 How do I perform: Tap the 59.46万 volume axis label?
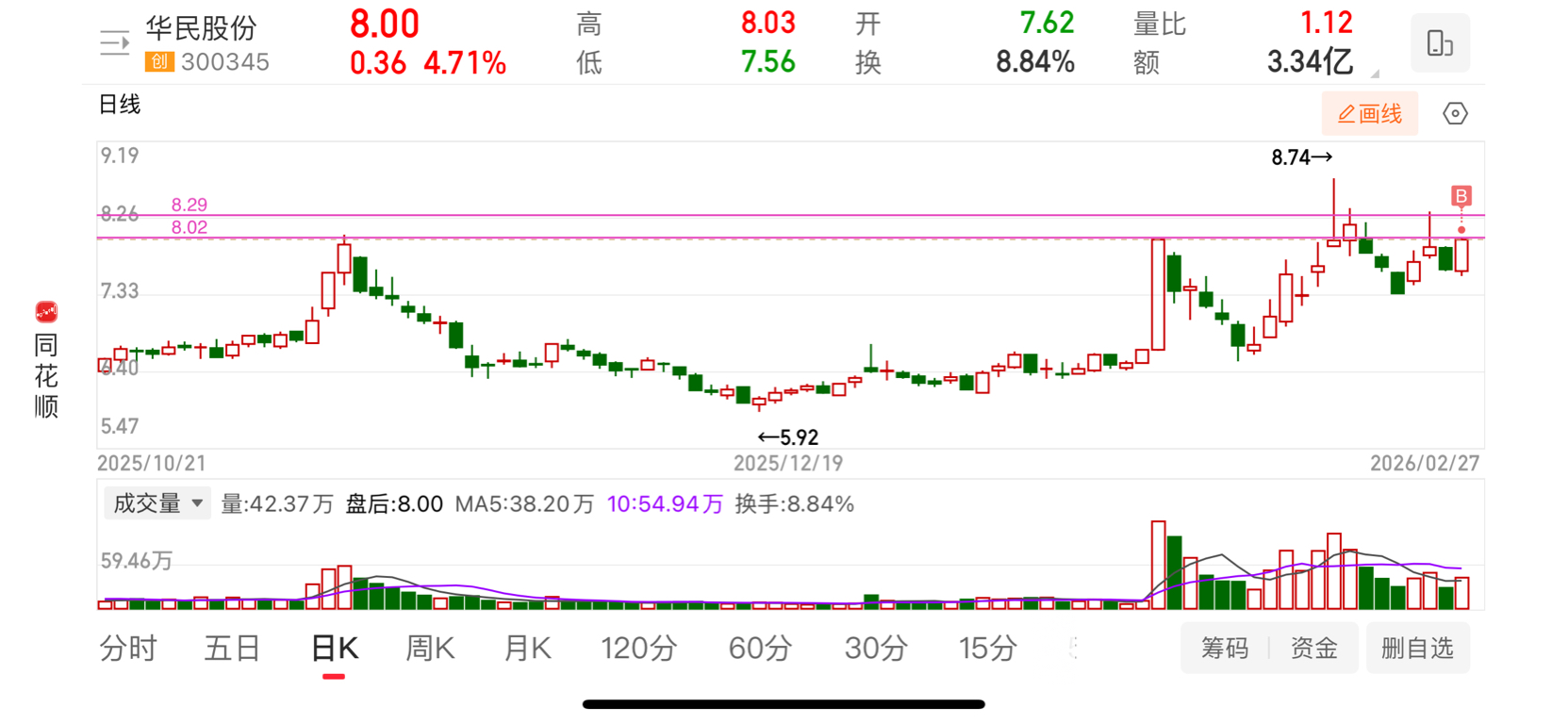(137, 561)
